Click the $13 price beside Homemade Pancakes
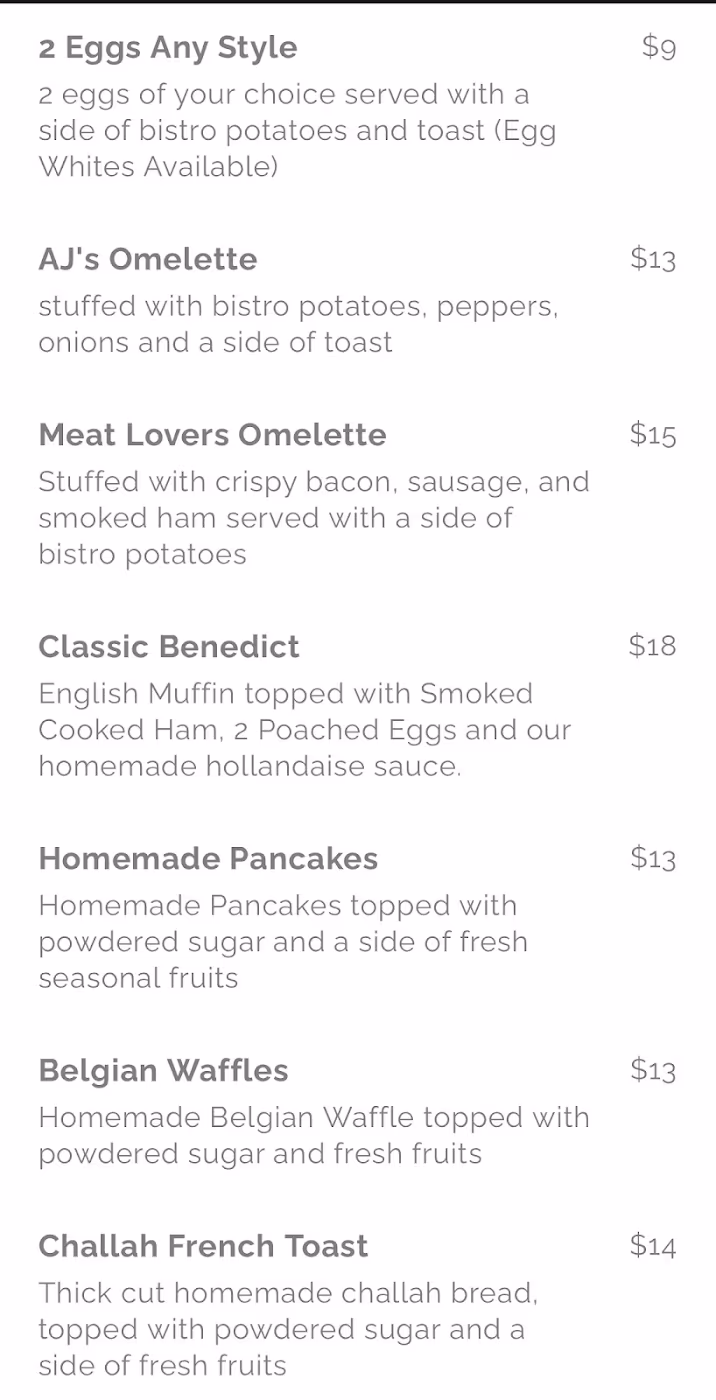The image size is (716, 1400). [x=653, y=858]
